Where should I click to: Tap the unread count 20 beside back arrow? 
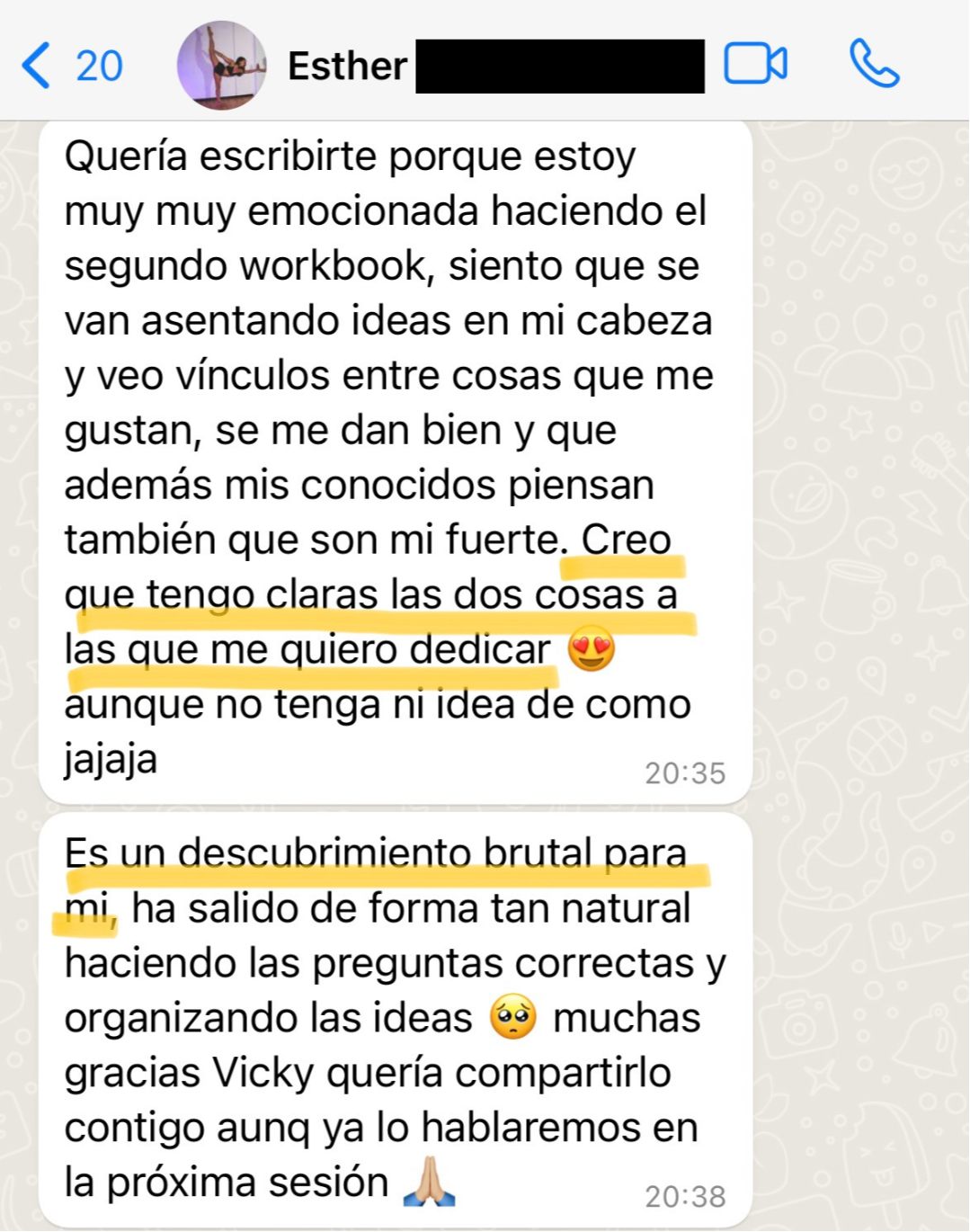pyautogui.click(x=99, y=67)
